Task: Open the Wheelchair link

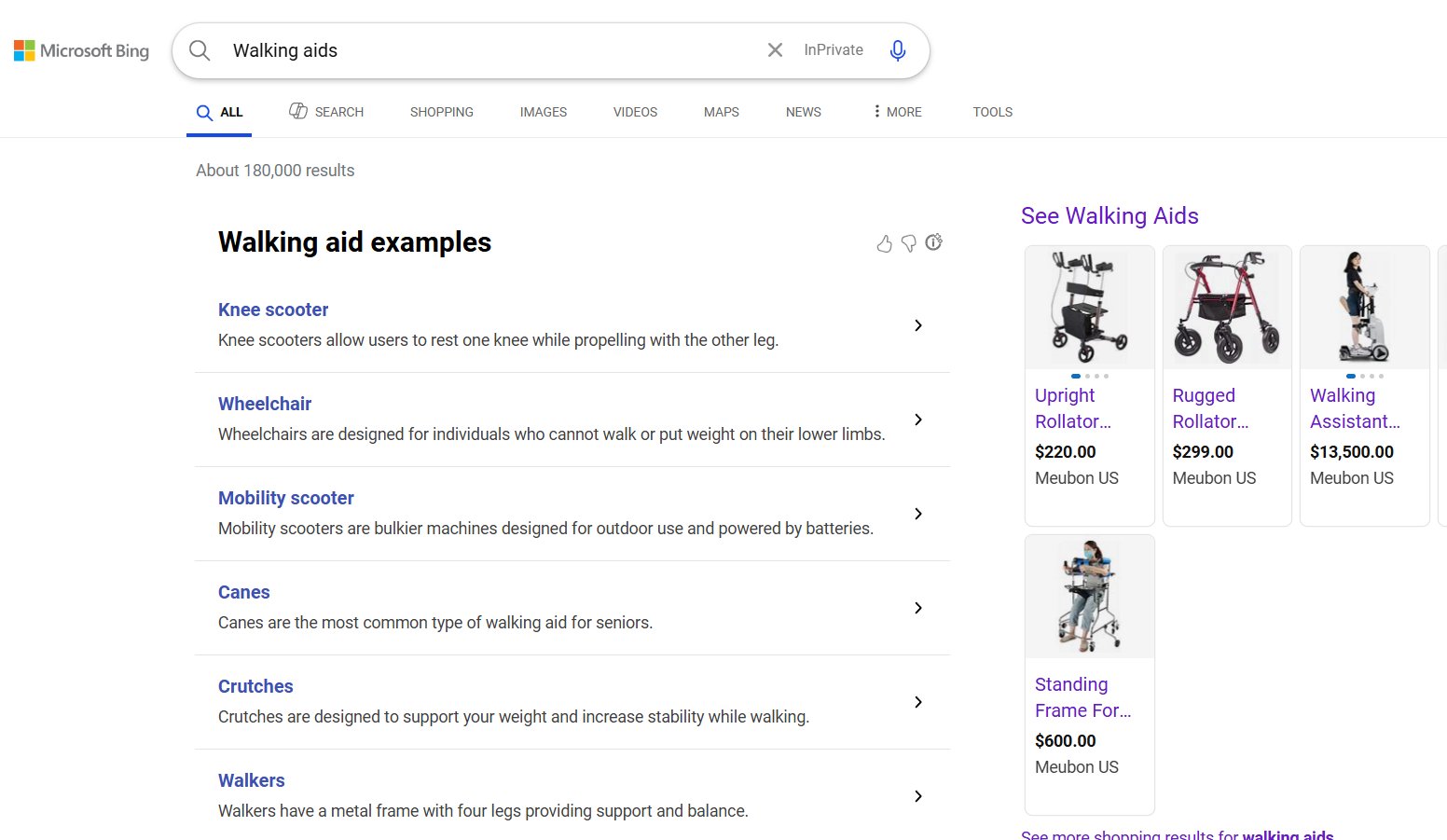Action: point(264,403)
